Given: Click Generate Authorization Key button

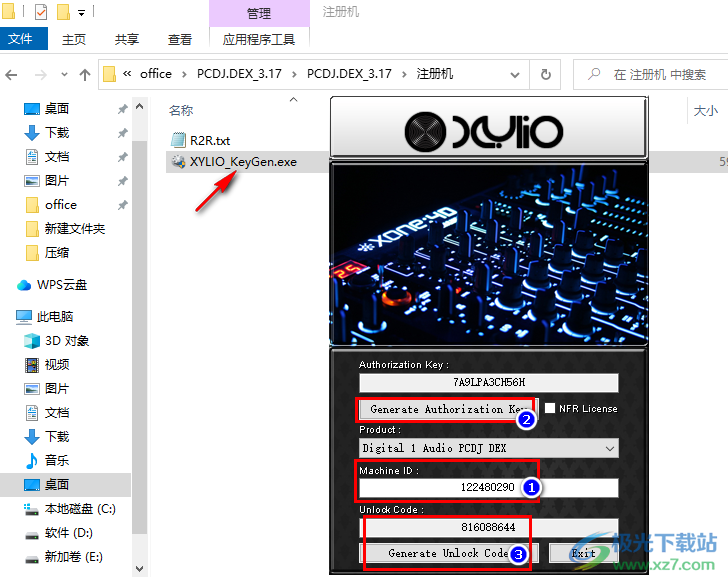Looking at the screenshot, I should pyautogui.click(x=448, y=409).
